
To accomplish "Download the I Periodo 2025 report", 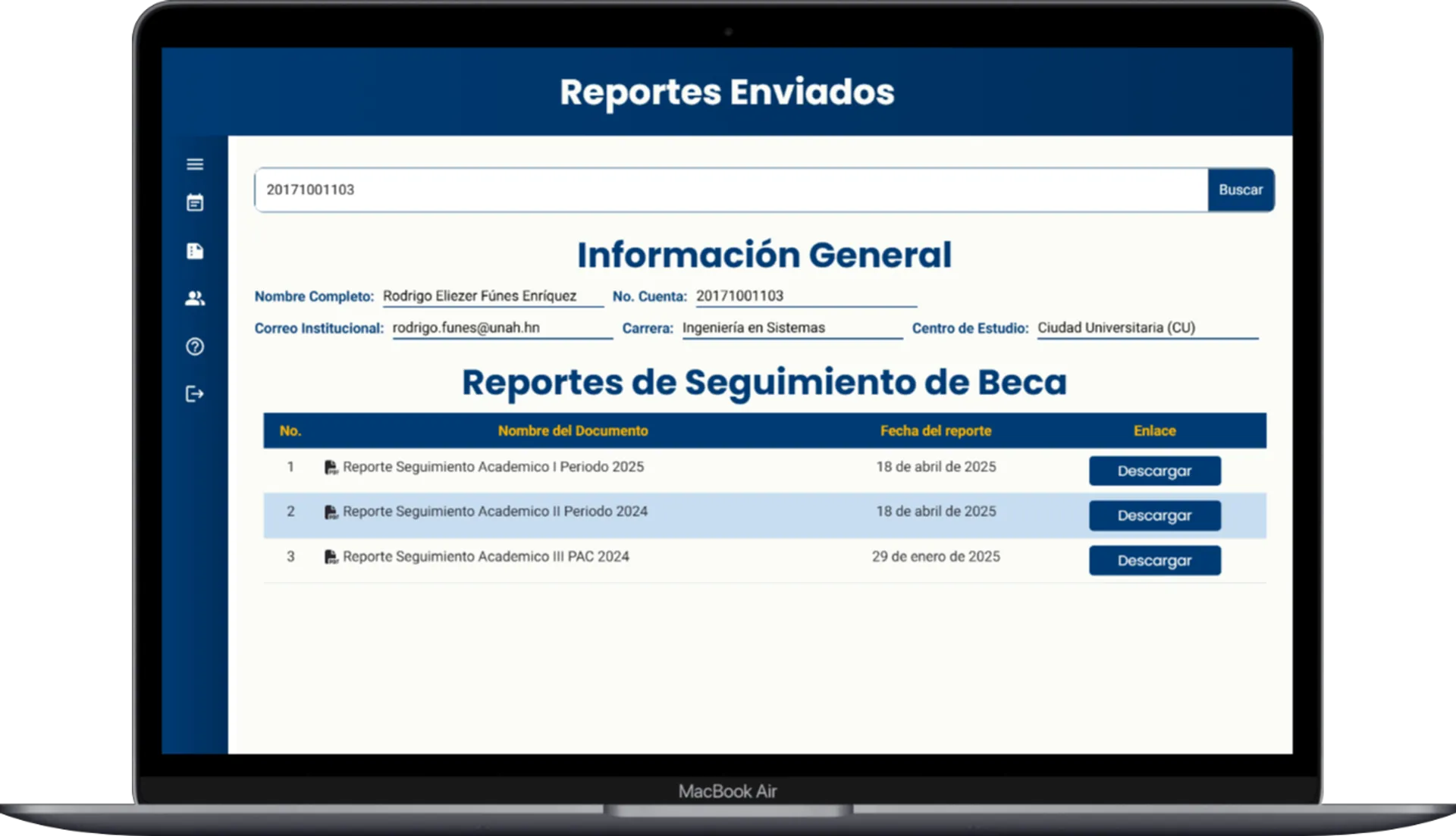I will (x=1154, y=471).
